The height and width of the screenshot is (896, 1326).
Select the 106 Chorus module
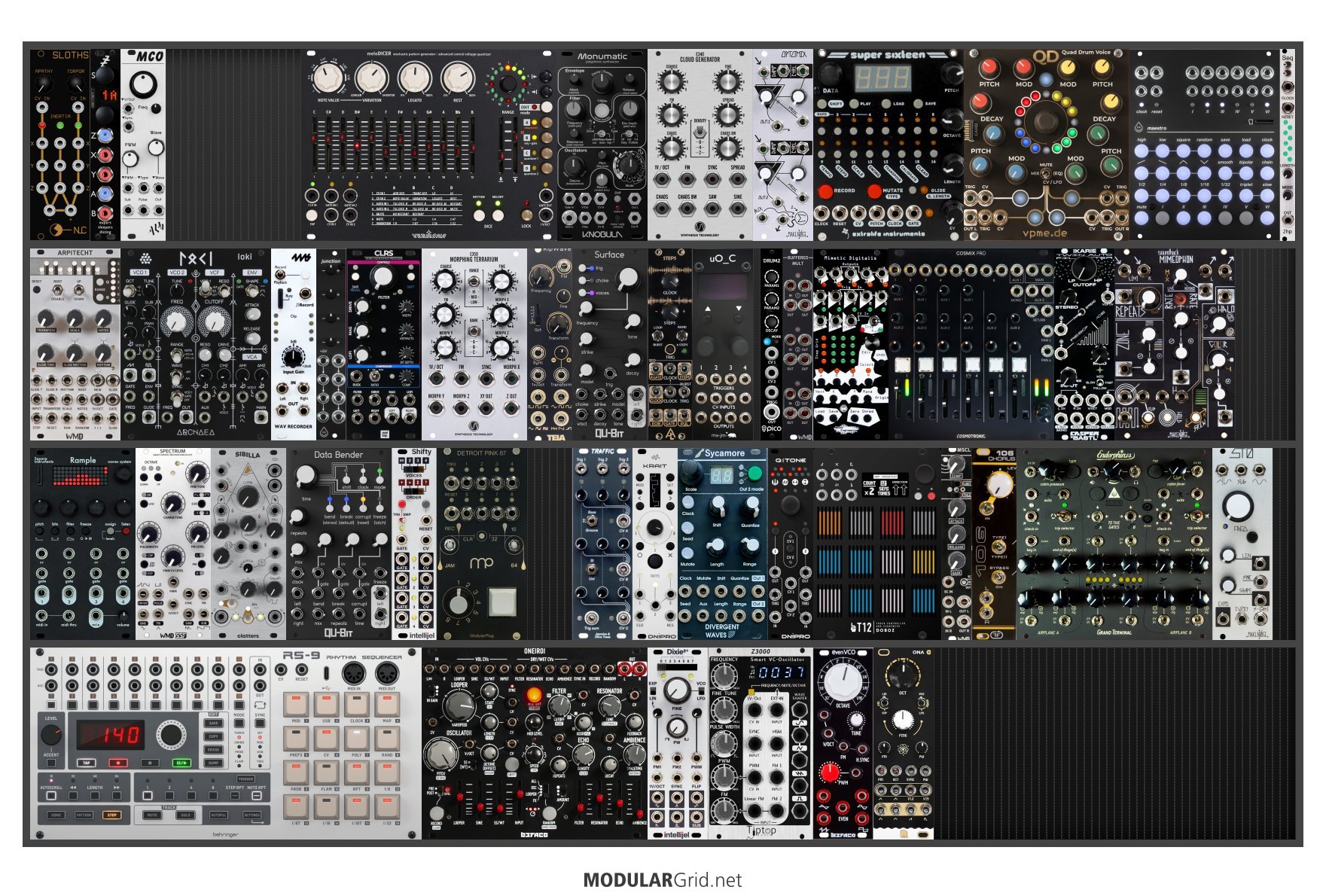click(994, 544)
